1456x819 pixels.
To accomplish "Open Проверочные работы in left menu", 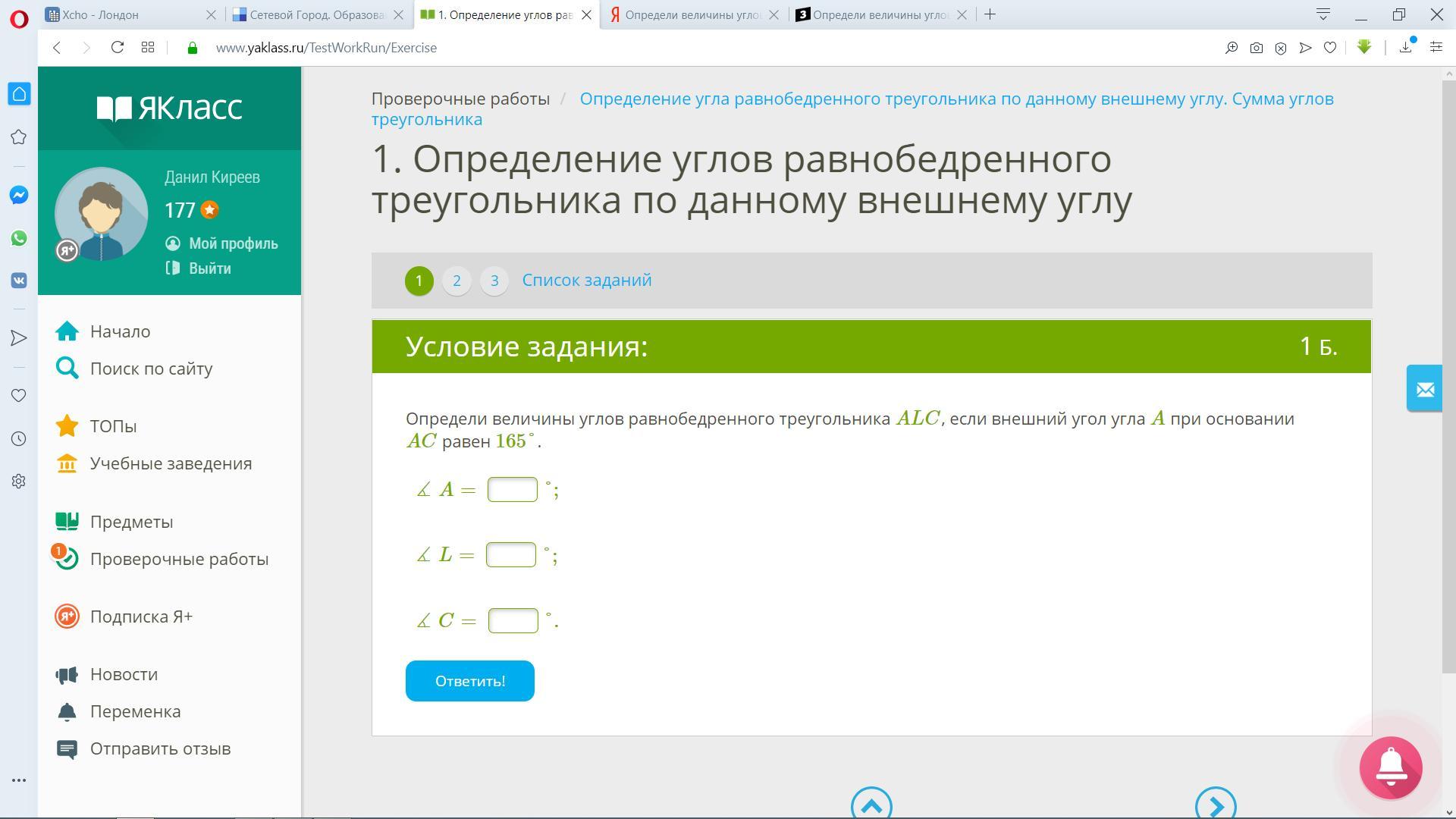I will pyautogui.click(x=179, y=559).
